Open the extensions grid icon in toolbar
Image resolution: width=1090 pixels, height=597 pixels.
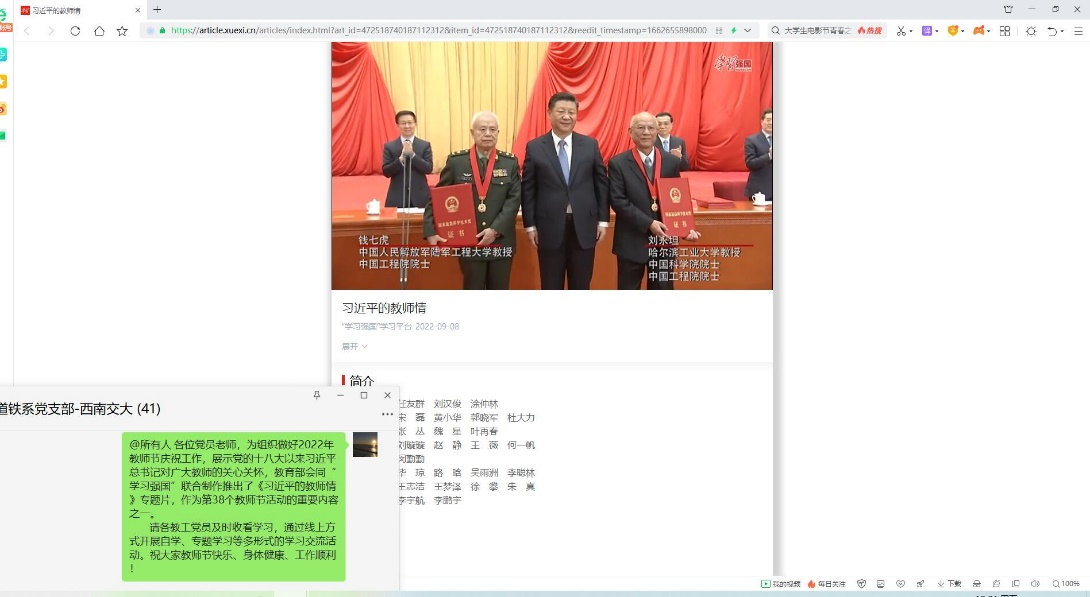click(1005, 31)
